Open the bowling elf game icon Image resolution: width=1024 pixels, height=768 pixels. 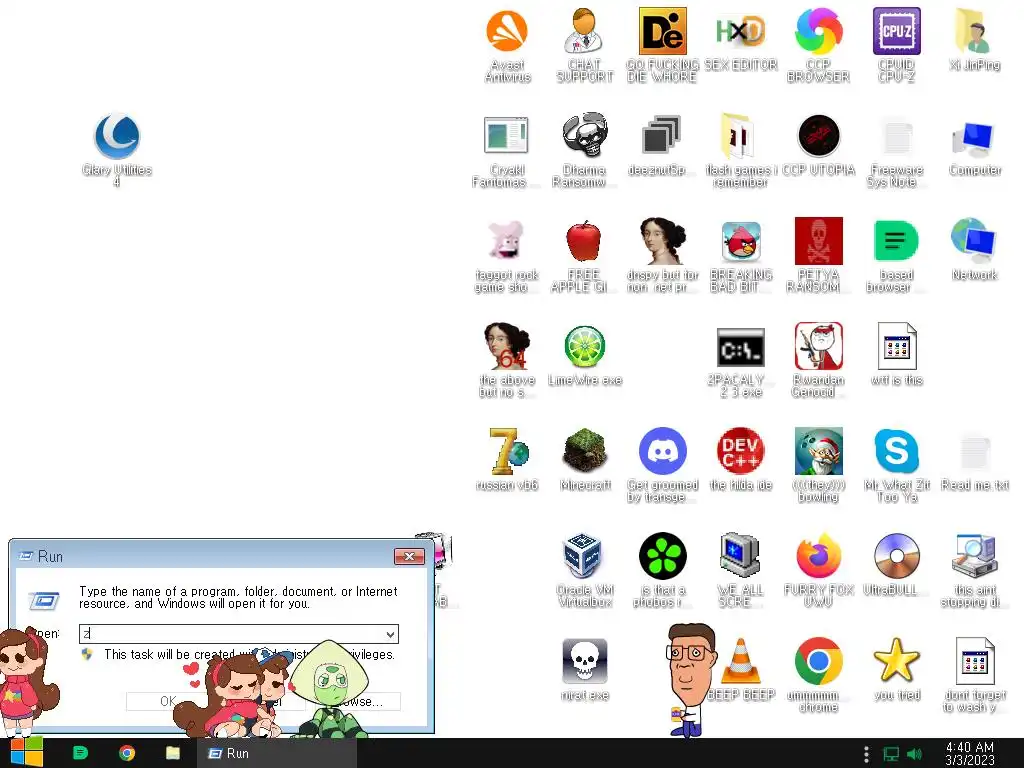coord(818,451)
